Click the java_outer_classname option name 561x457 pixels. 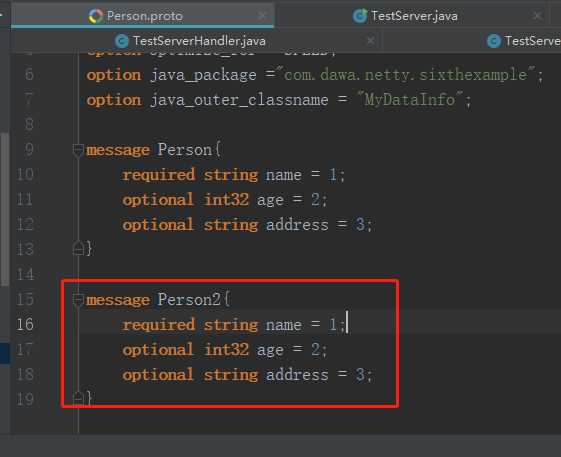[x=239, y=100]
